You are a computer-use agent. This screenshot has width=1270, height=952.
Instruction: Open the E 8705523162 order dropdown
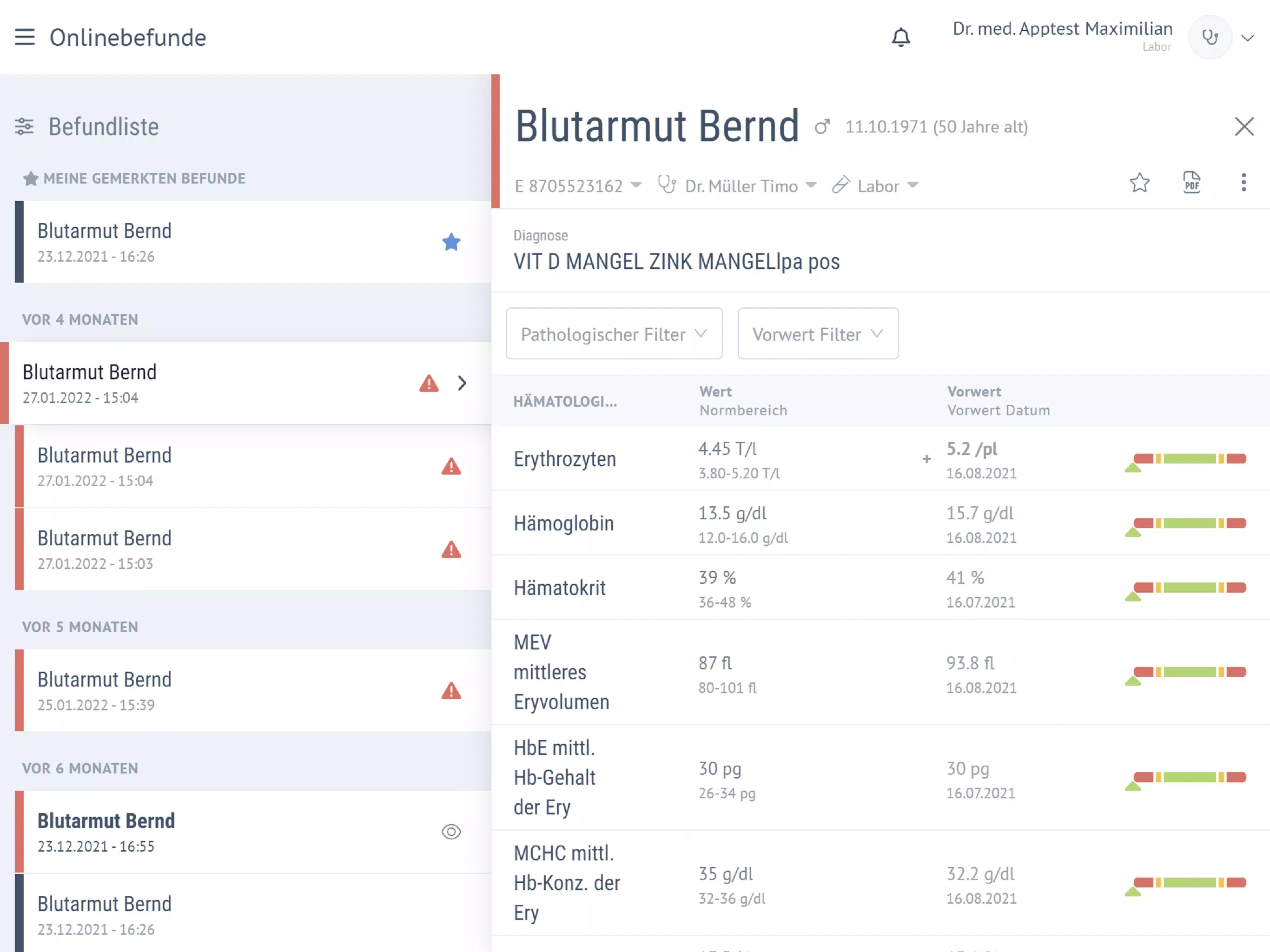click(578, 186)
